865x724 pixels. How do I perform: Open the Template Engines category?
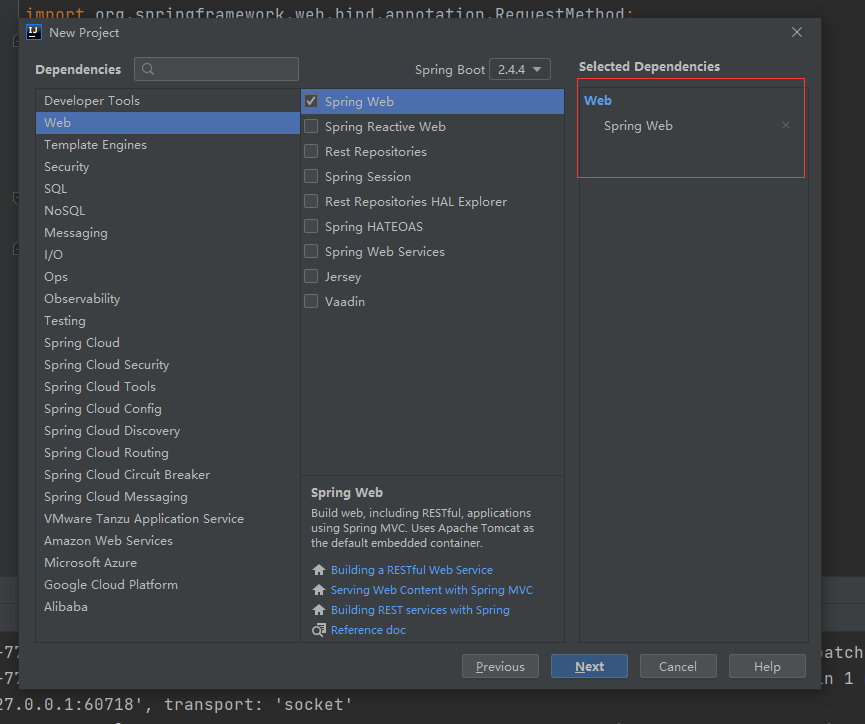coord(168,145)
